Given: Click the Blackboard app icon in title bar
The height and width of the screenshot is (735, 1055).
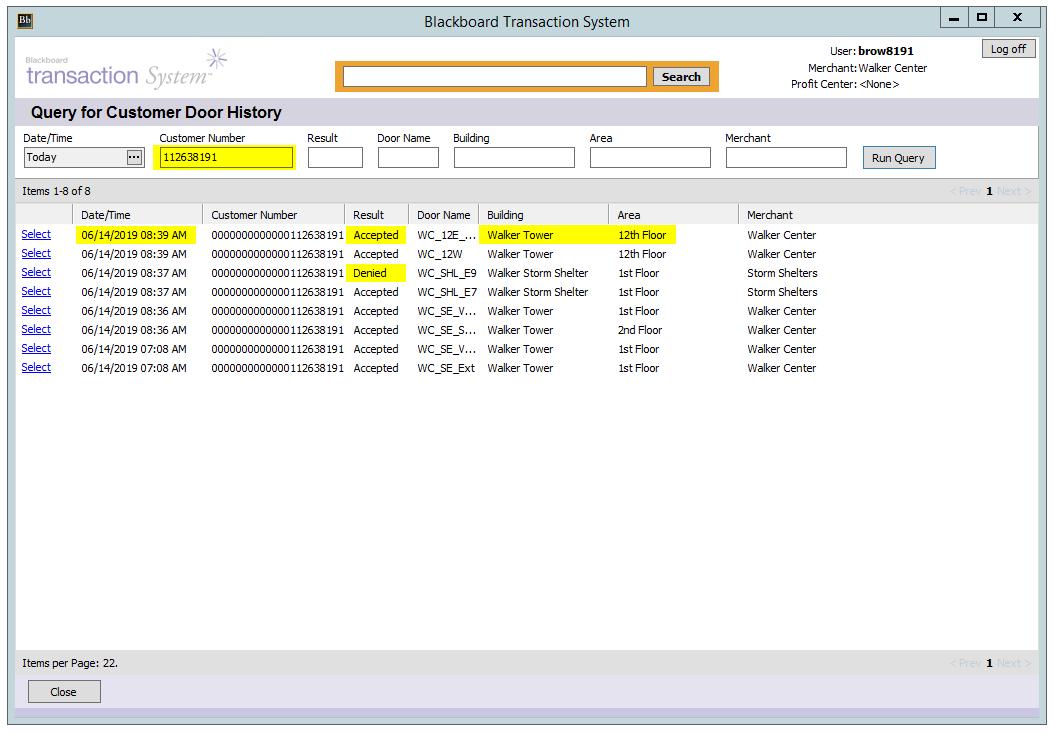Looking at the screenshot, I should point(25,21).
